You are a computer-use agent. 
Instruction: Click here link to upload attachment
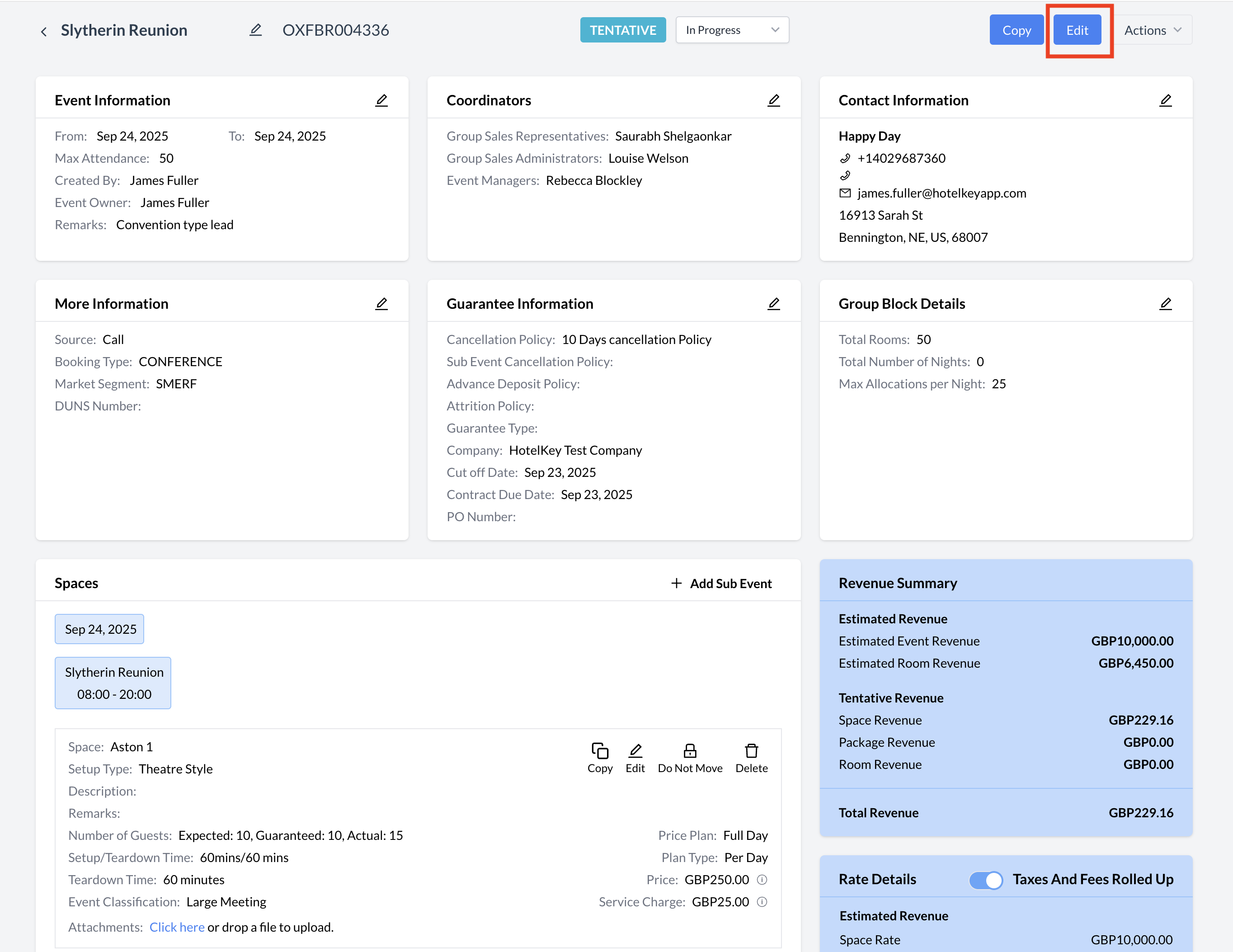177,927
